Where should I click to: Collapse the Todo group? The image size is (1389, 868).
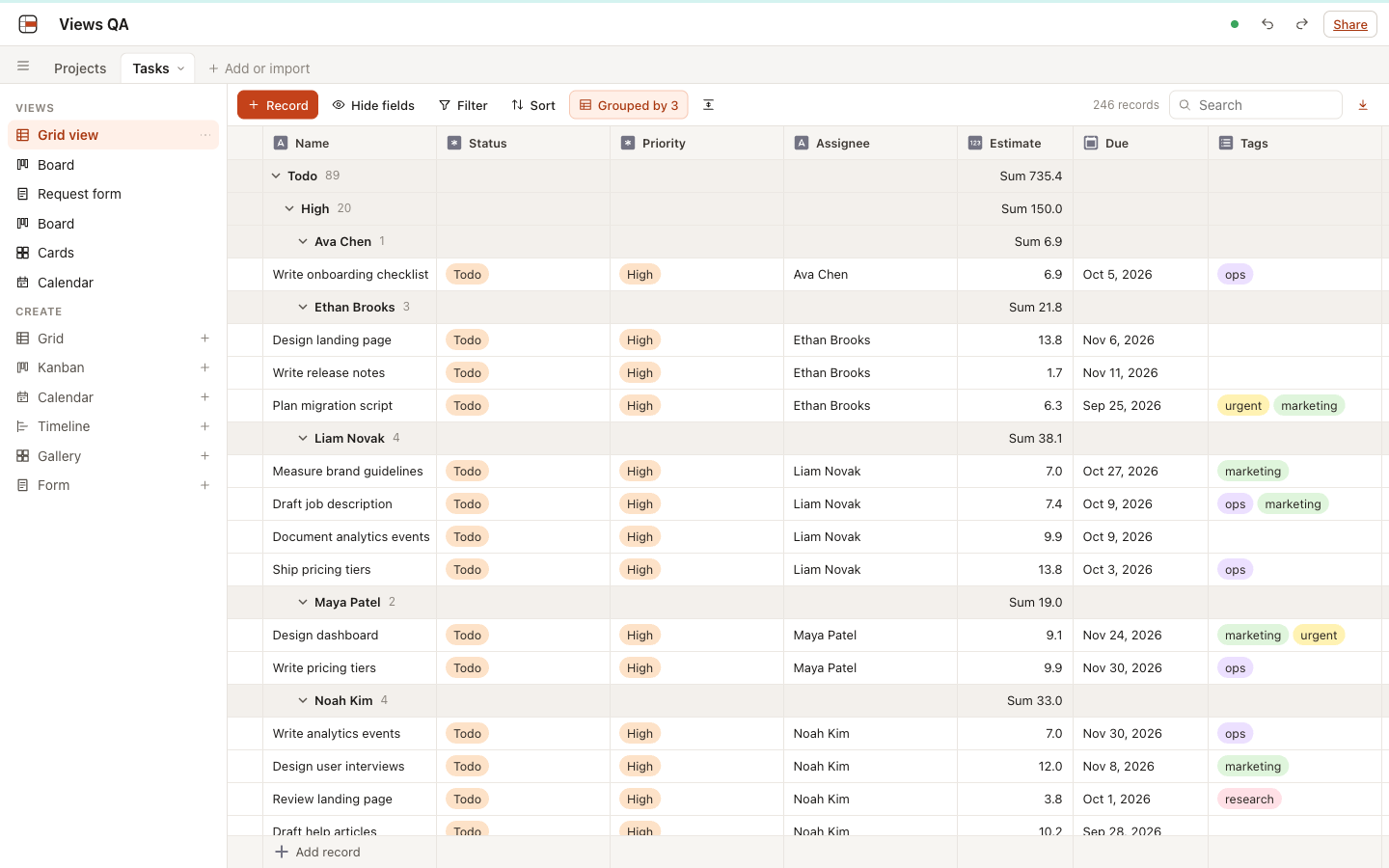pos(276,176)
